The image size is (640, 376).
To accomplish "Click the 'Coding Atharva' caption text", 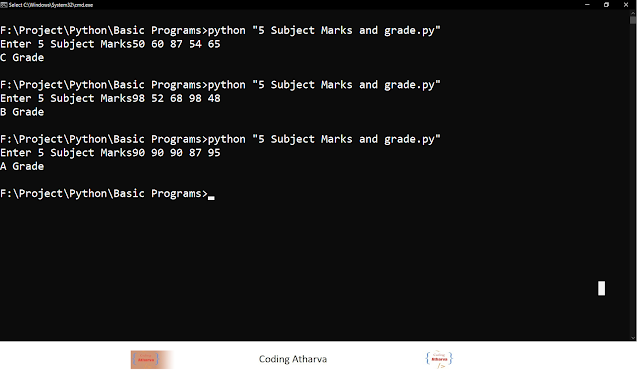I will [x=293, y=359].
